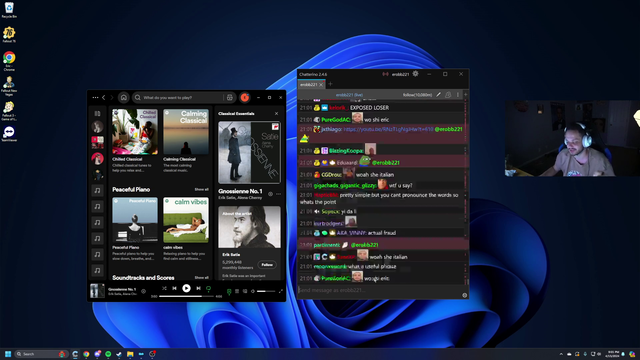Select the erobb221 chat tab

click(x=309, y=84)
